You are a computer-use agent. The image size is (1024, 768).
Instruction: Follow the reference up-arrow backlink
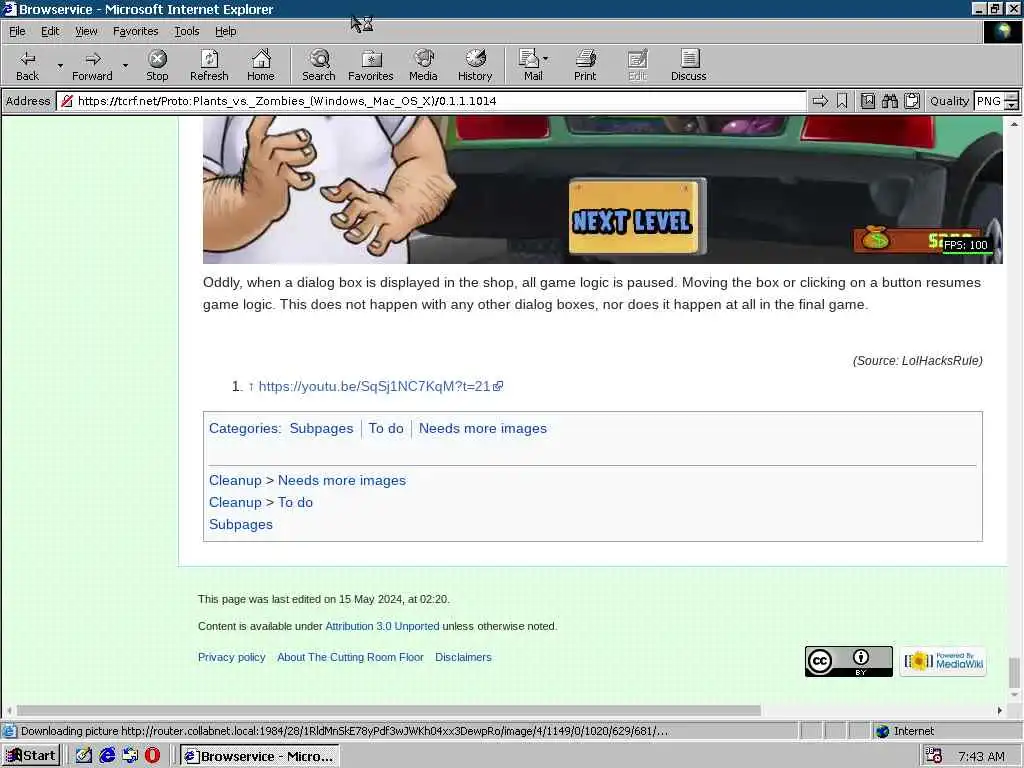tap(251, 387)
